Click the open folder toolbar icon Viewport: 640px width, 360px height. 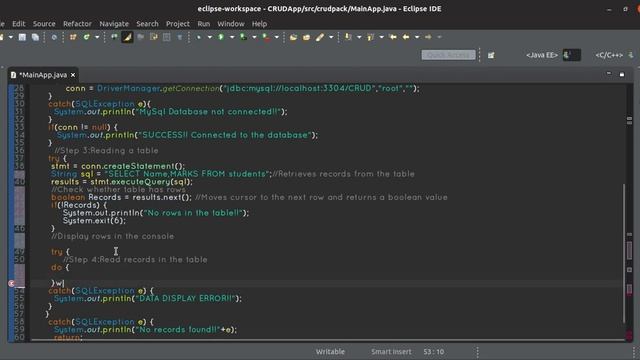click(293, 37)
